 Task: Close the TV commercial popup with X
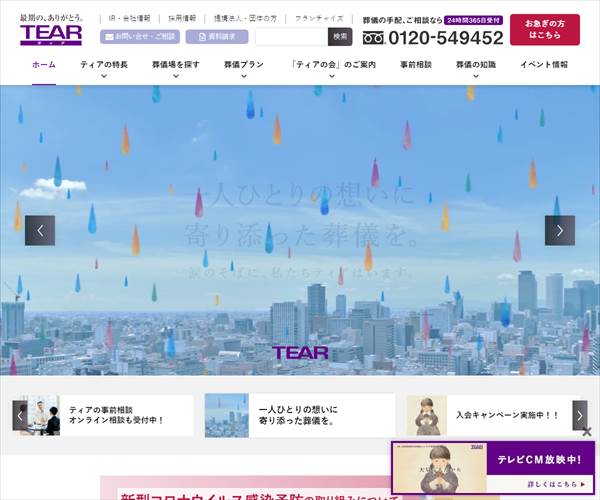point(587,432)
